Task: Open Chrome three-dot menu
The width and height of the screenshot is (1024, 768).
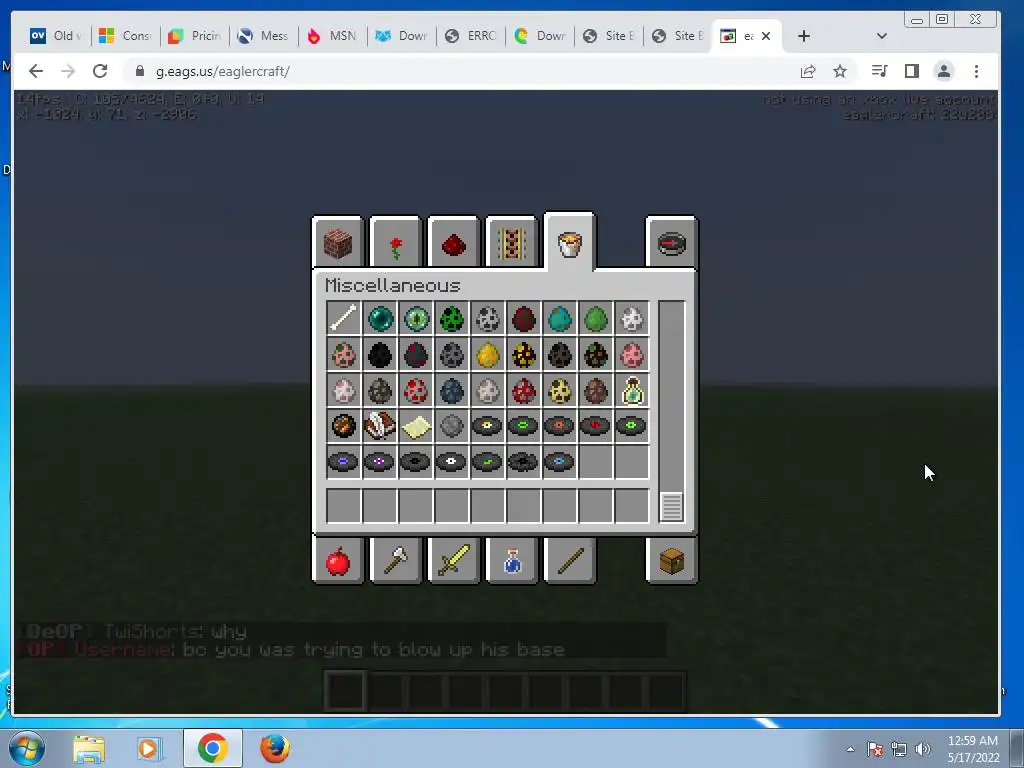Action: point(976,71)
